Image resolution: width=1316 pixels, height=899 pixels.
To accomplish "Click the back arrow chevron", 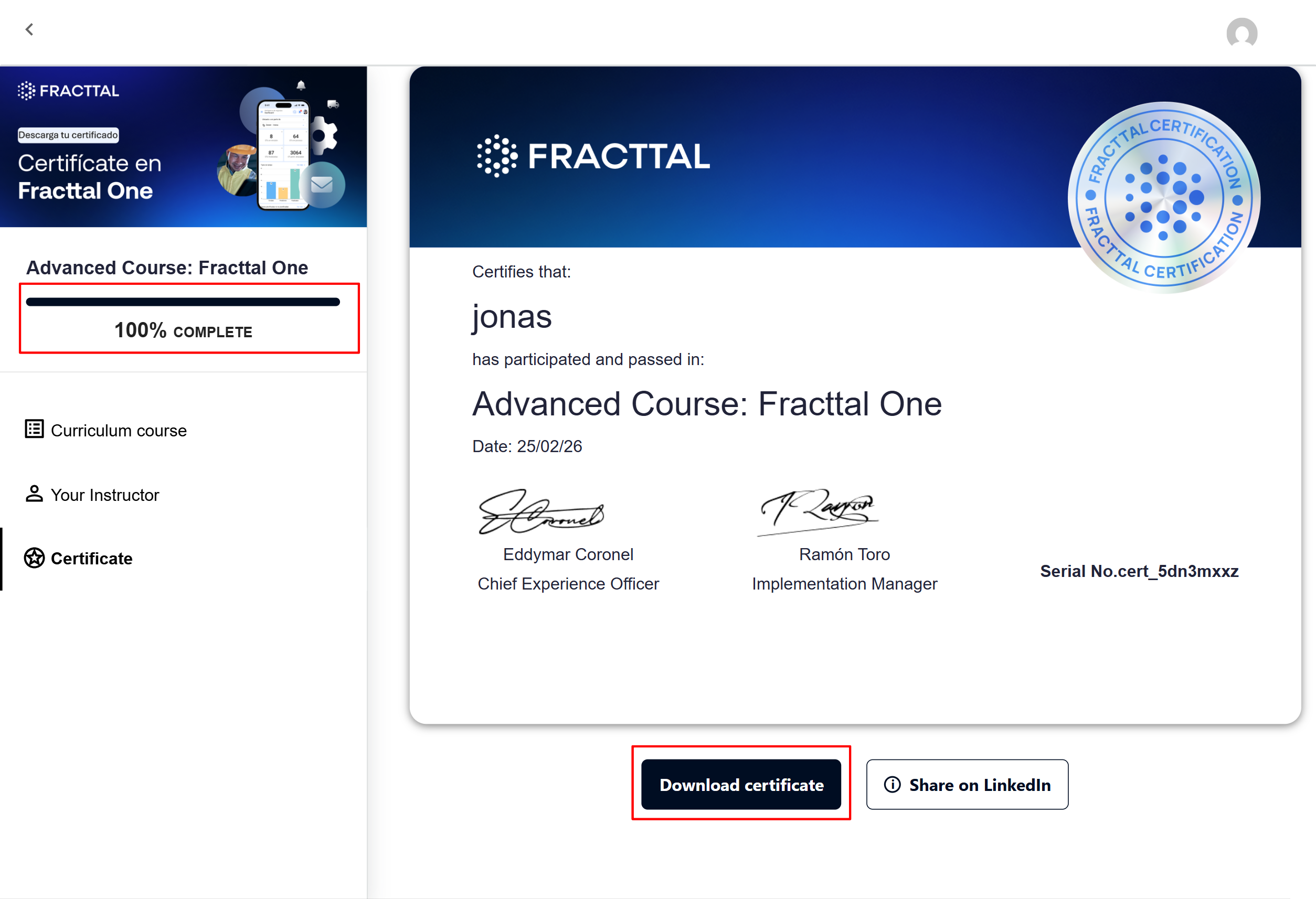I will click(x=29, y=29).
